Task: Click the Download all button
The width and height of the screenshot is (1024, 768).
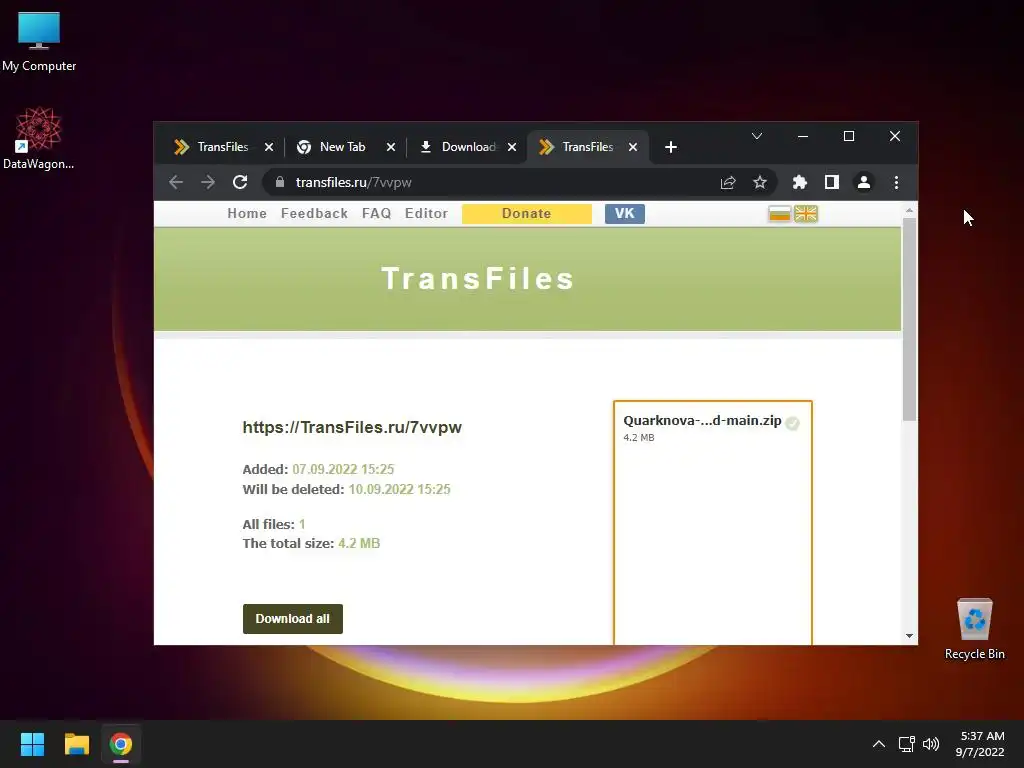Action: tap(293, 618)
